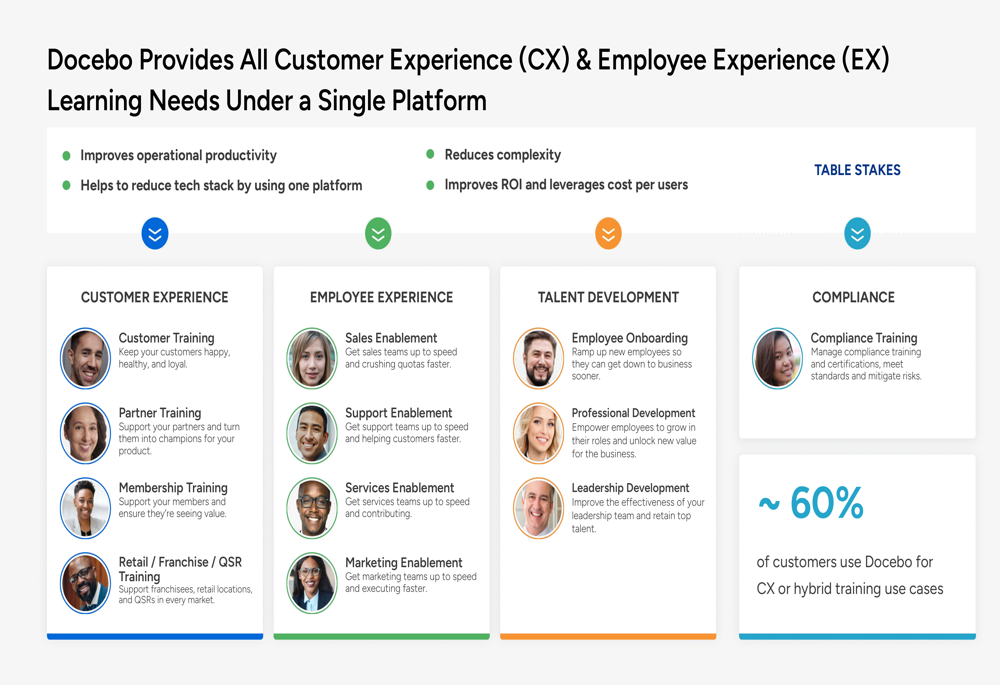Click the slide title 'Docebo Provides All Customer Experience'
1000x685 pixels.
click(468, 80)
